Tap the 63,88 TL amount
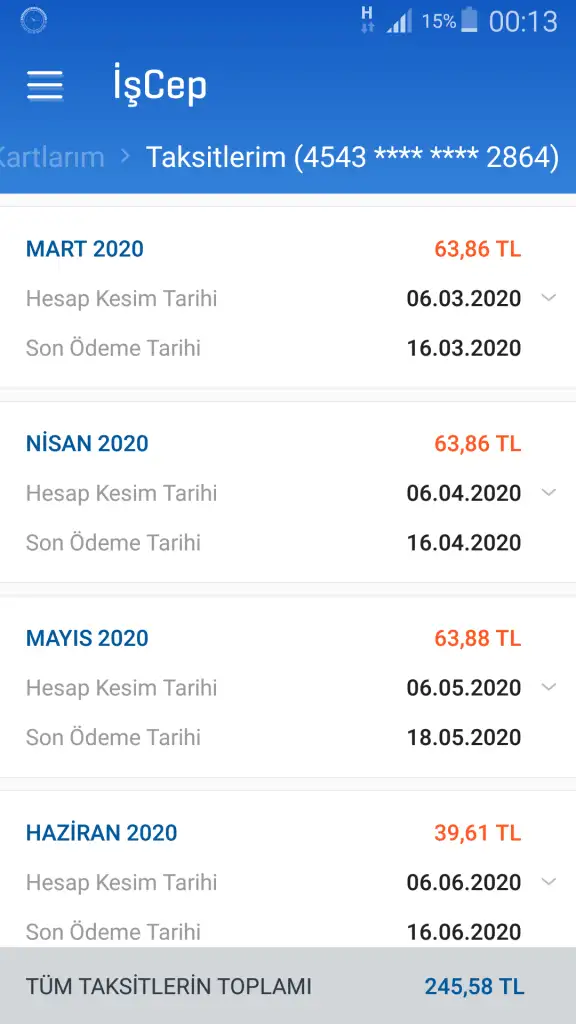Viewport: 576px width, 1024px height. point(478,638)
